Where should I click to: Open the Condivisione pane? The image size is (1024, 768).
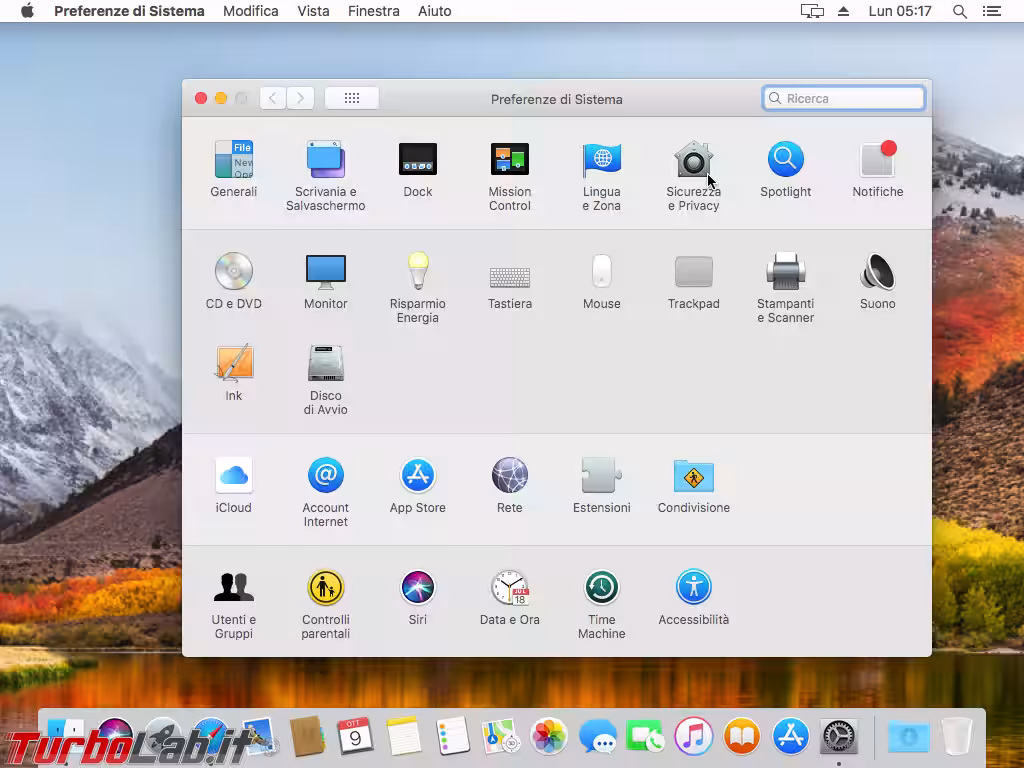pos(693,476)
